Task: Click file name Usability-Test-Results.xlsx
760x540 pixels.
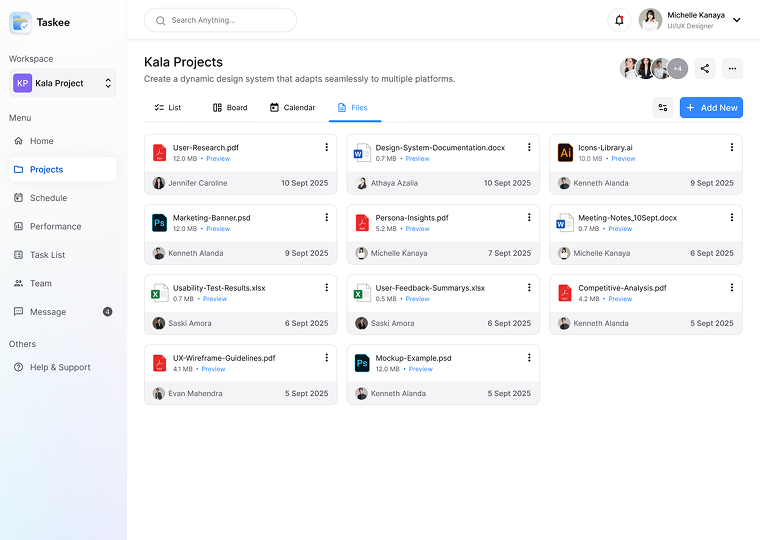Action: 219,288
